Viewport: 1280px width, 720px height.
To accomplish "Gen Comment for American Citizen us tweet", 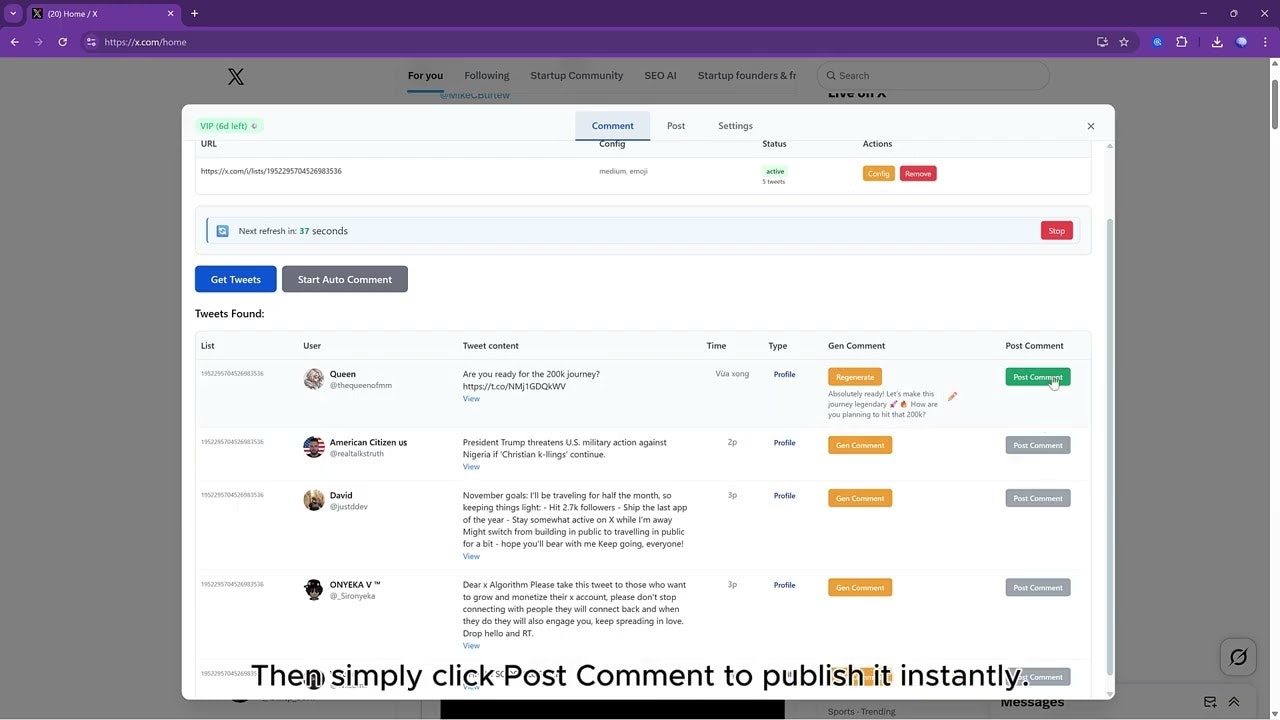I will pyautogui.click(x=860, y=445).
